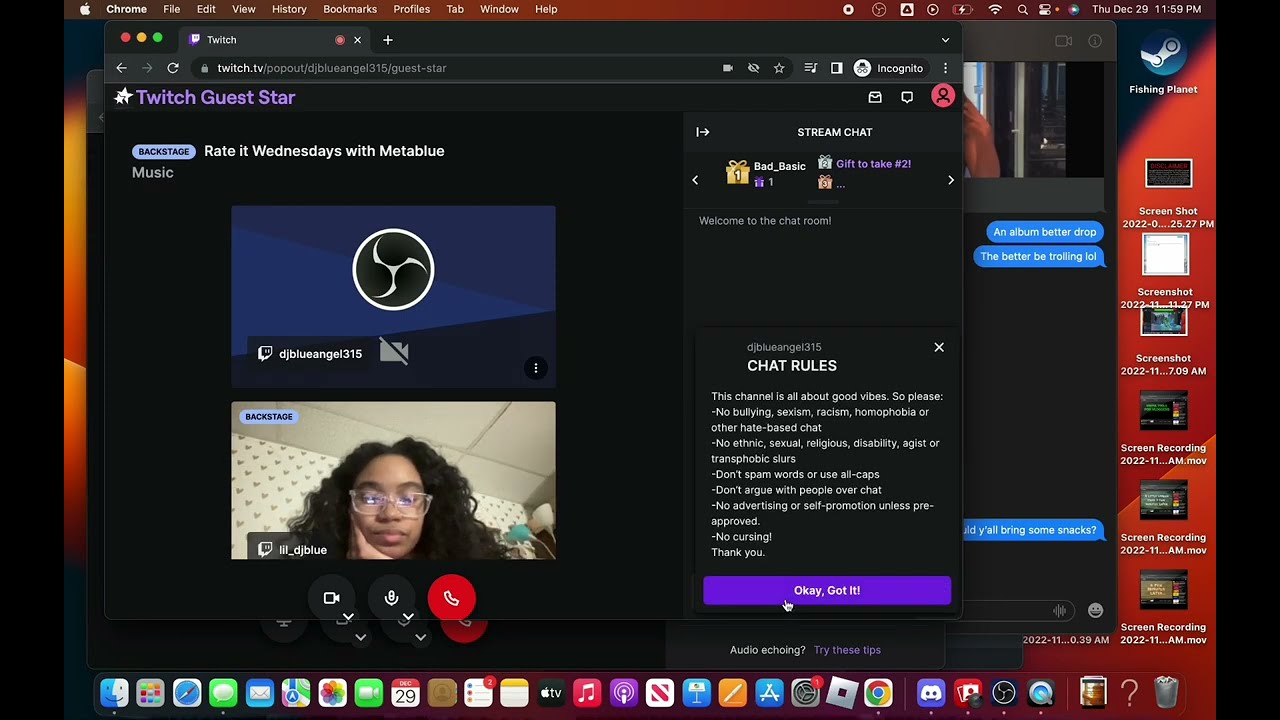Toggle Chrome side panel

837,68
